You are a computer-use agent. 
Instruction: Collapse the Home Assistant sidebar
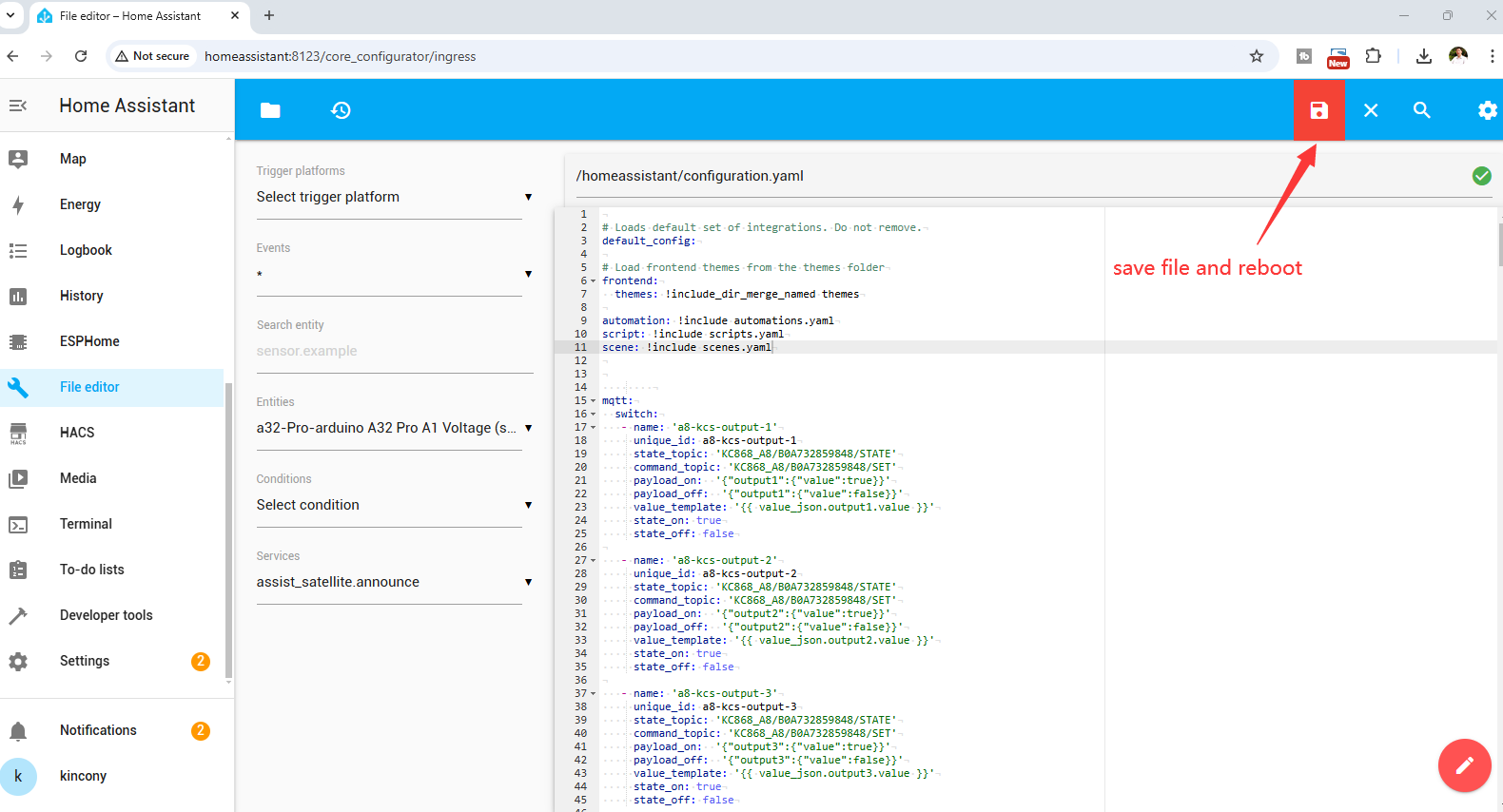click(x=18, y=106)
